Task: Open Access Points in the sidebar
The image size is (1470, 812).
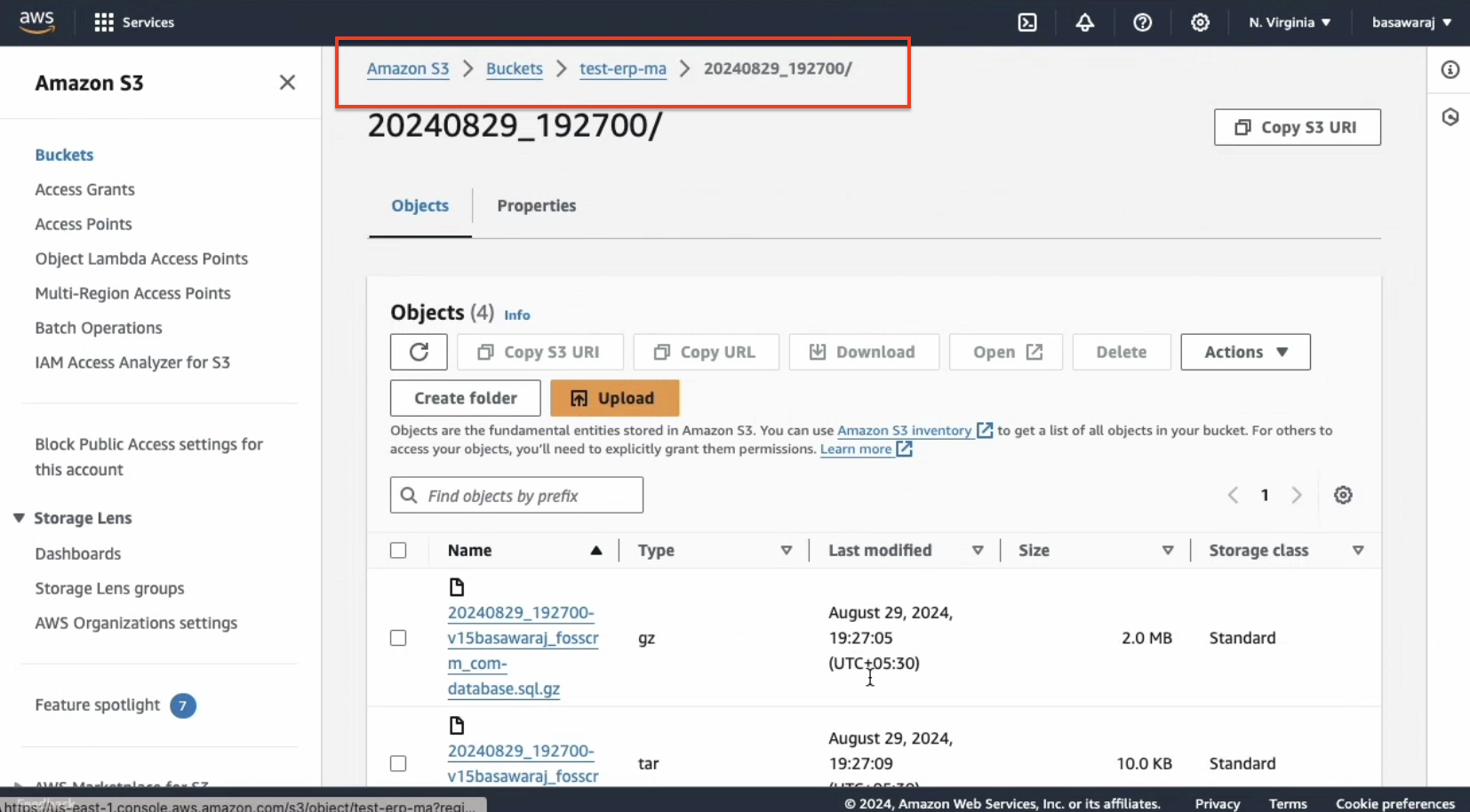Action: point(84,224)
